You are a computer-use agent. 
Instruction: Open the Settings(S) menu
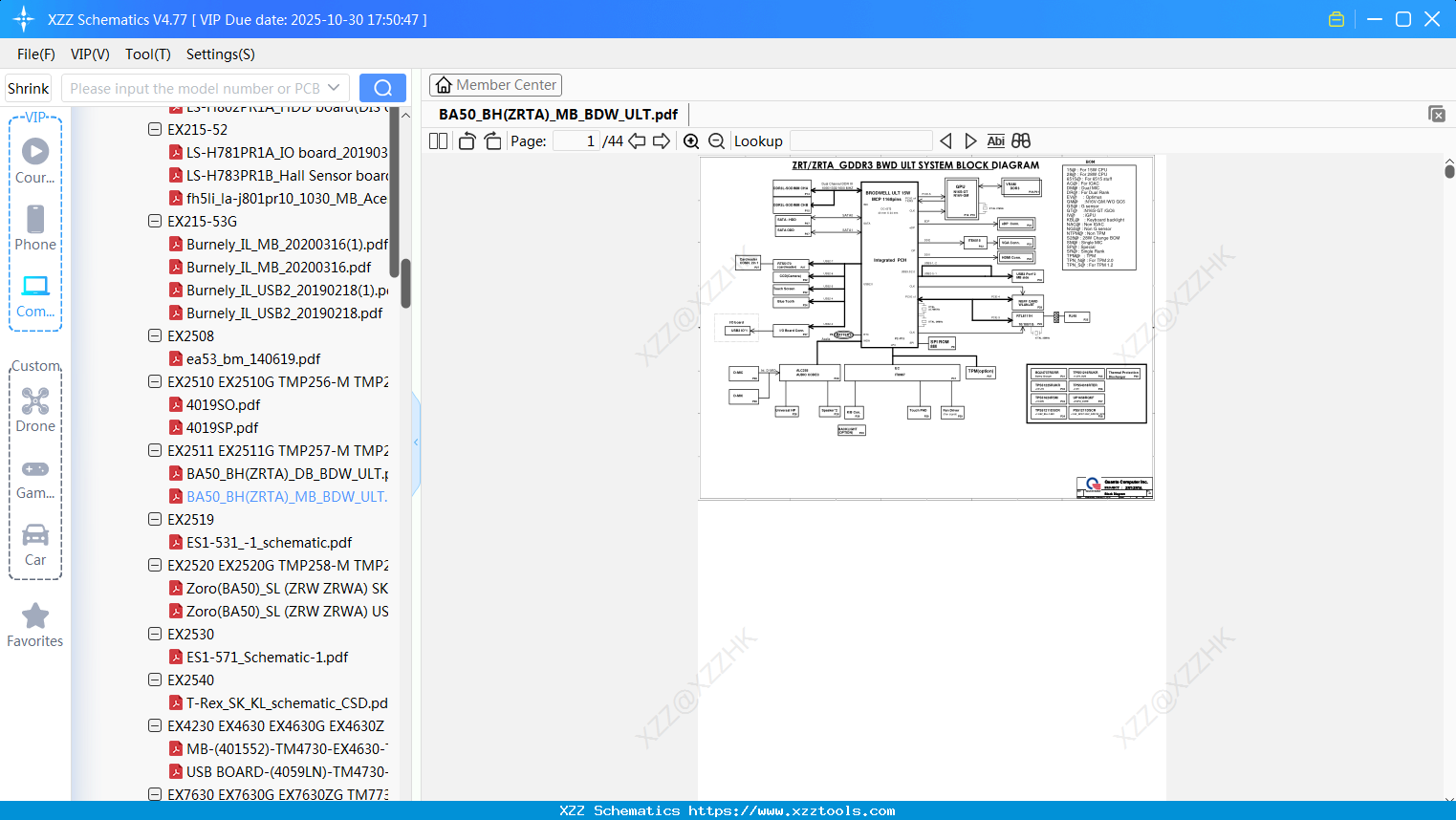tap(221, 54)
